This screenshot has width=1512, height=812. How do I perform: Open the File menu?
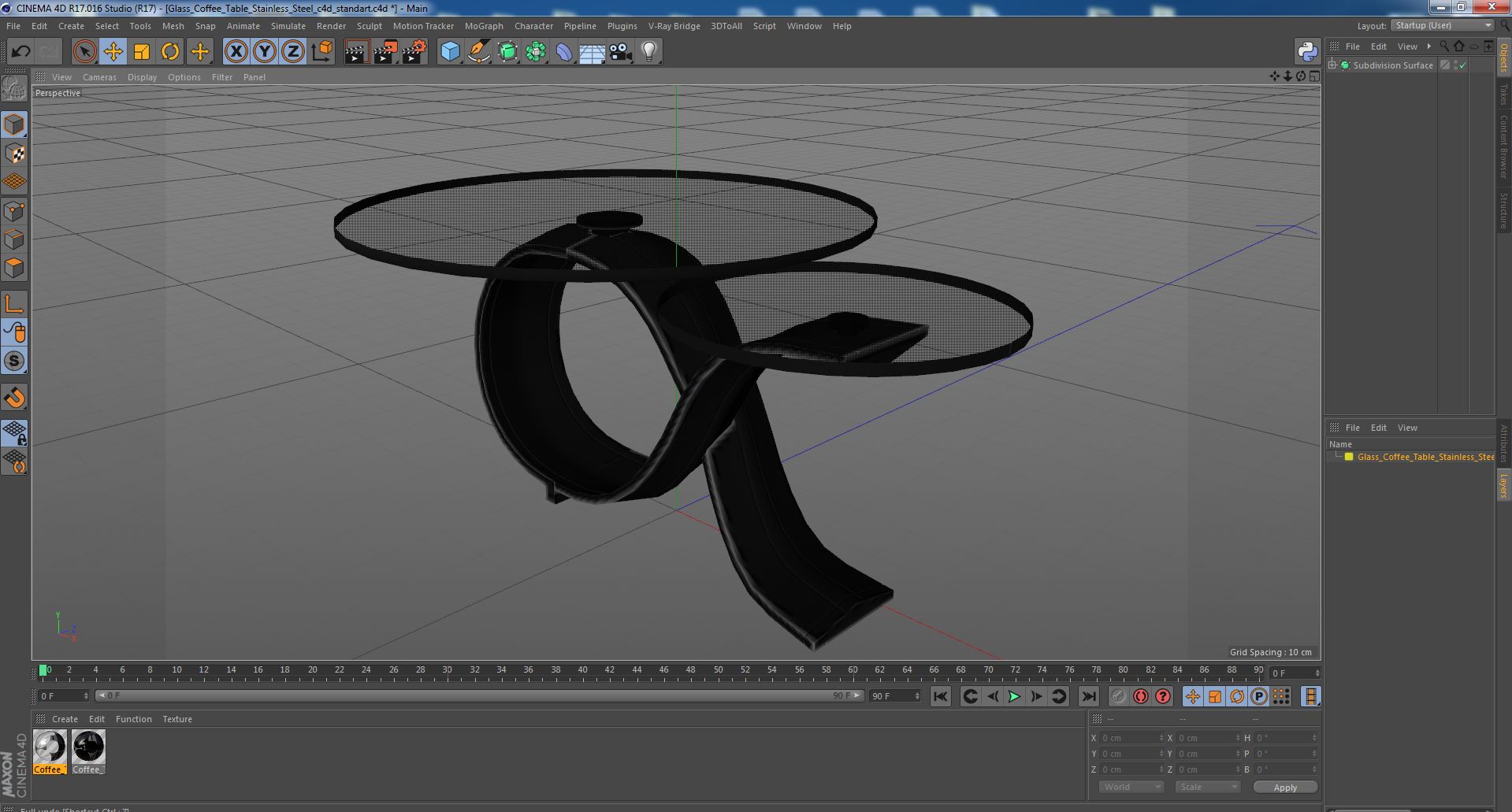click(13, 26)
